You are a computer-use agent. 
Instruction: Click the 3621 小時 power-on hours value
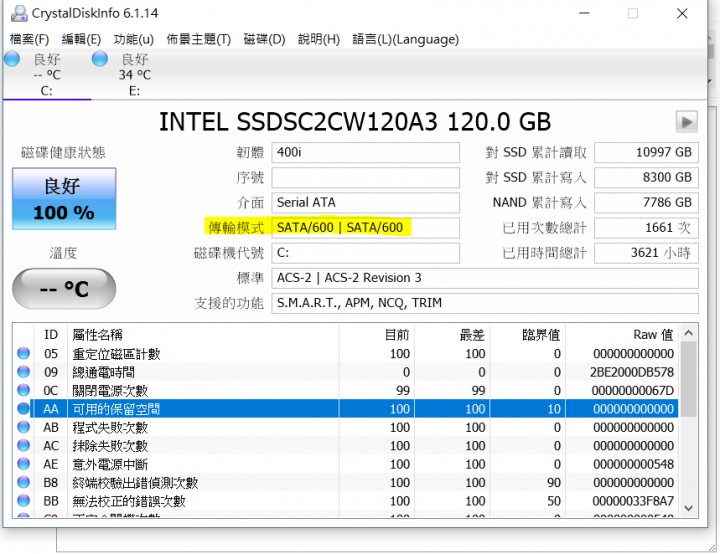(x=647, y=253)
